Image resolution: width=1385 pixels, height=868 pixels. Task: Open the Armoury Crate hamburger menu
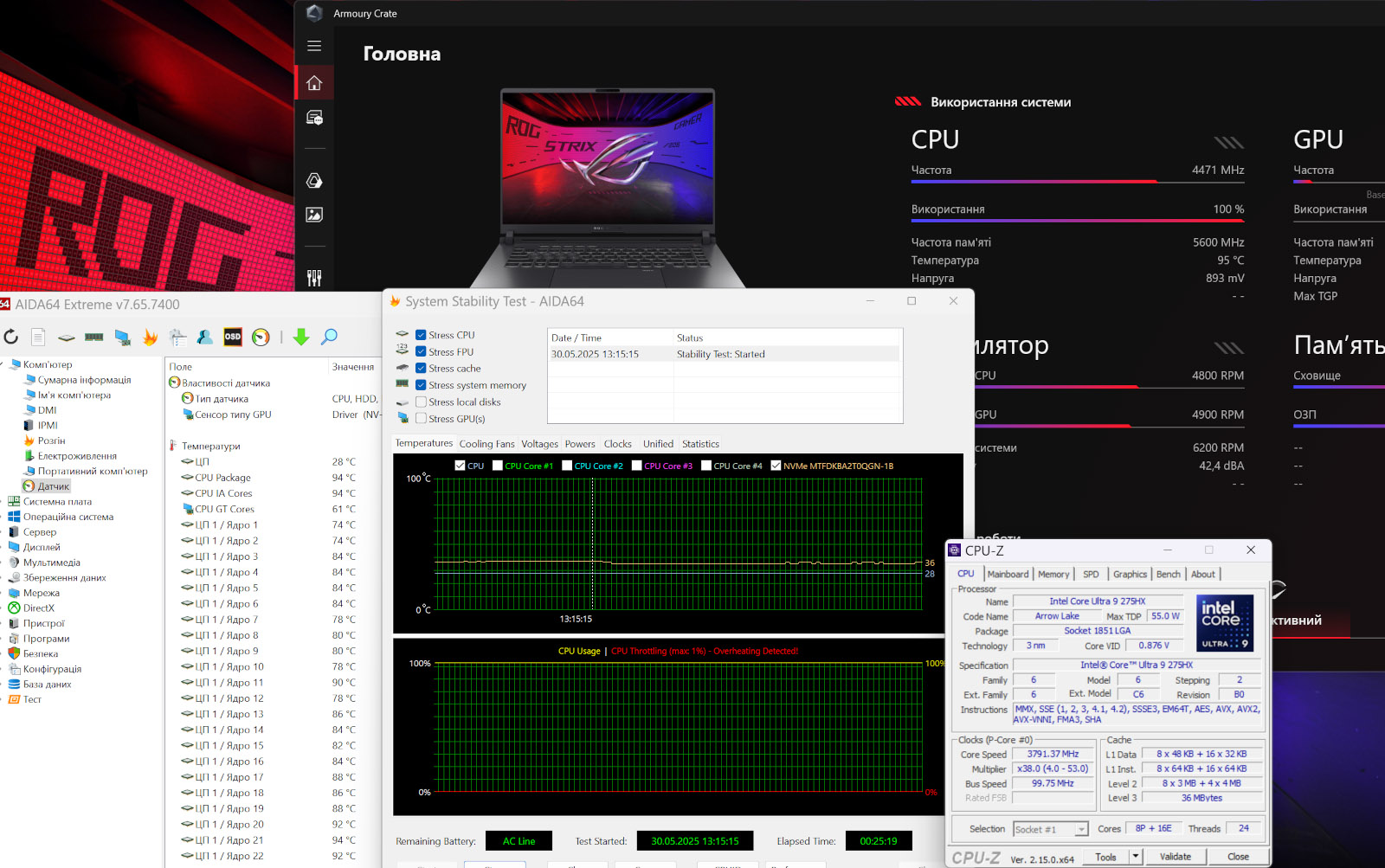[314, 46]
